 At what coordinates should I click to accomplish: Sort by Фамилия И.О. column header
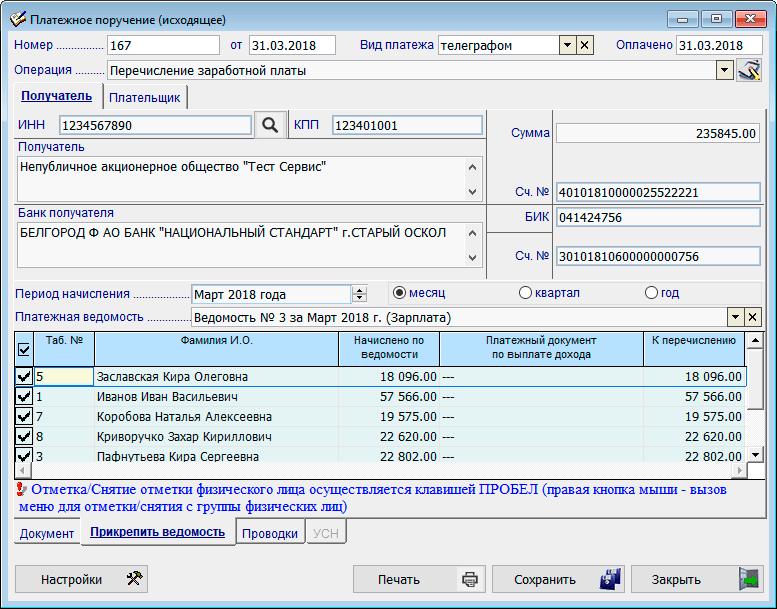click(x=217, y=349)
